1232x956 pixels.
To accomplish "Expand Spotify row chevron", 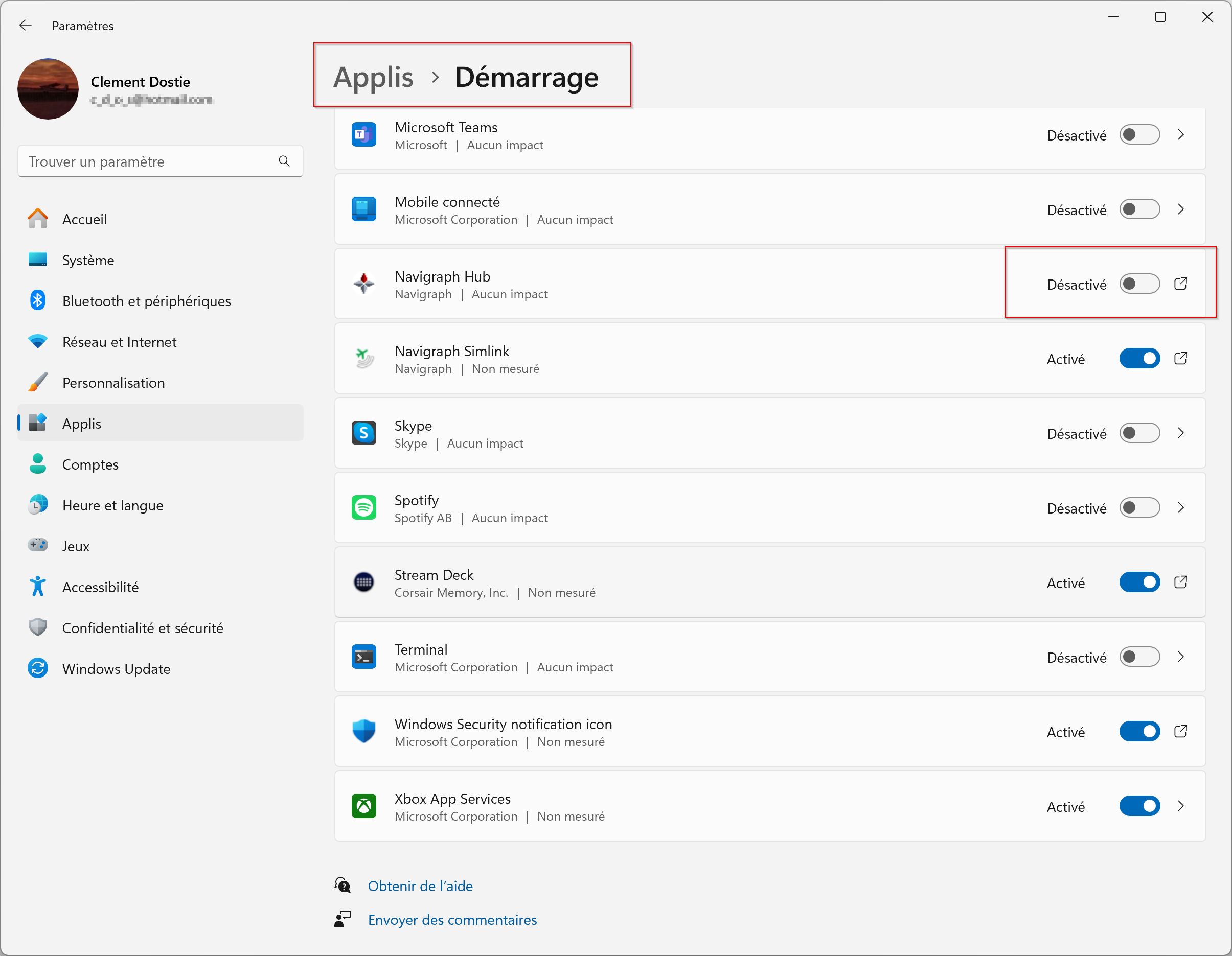I will (1181, 507).
